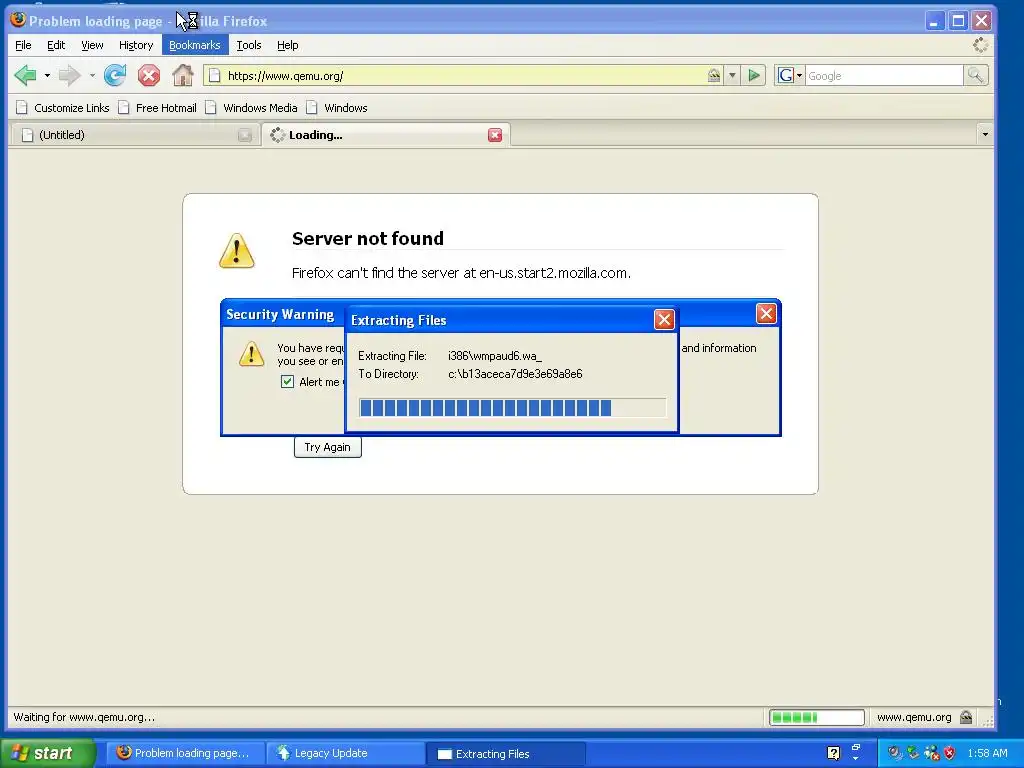1024x768 pixels.
Task: Open the History menu
Action: coord(136,45)
